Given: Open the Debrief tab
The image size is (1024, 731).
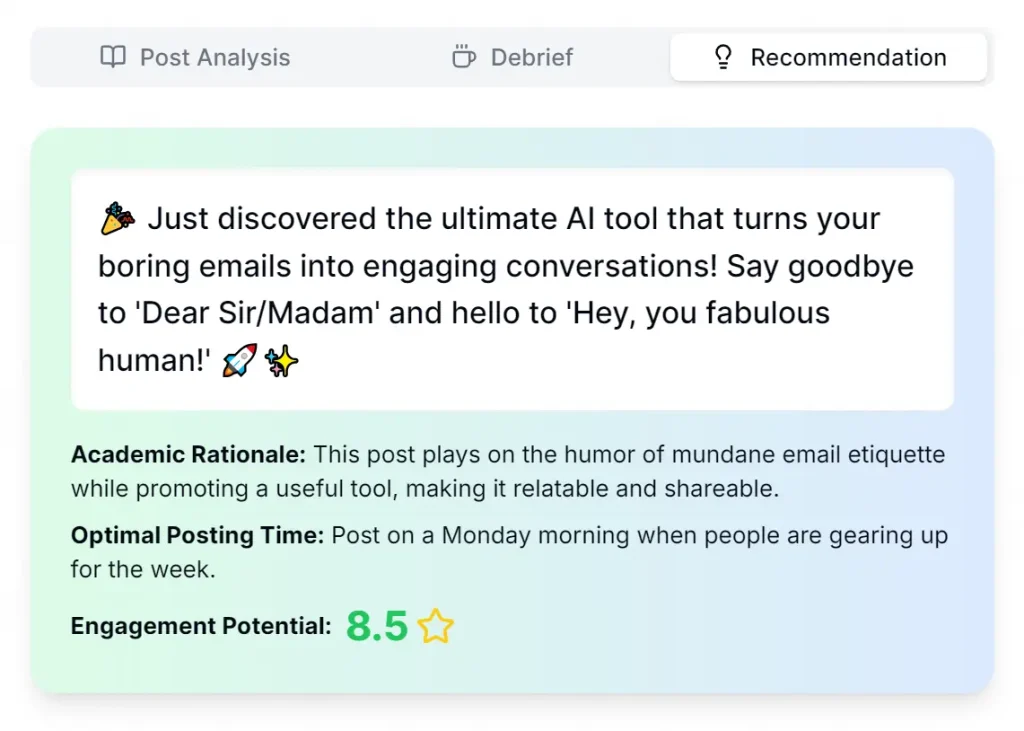Looking at the screenshot, I should point(531,57).
